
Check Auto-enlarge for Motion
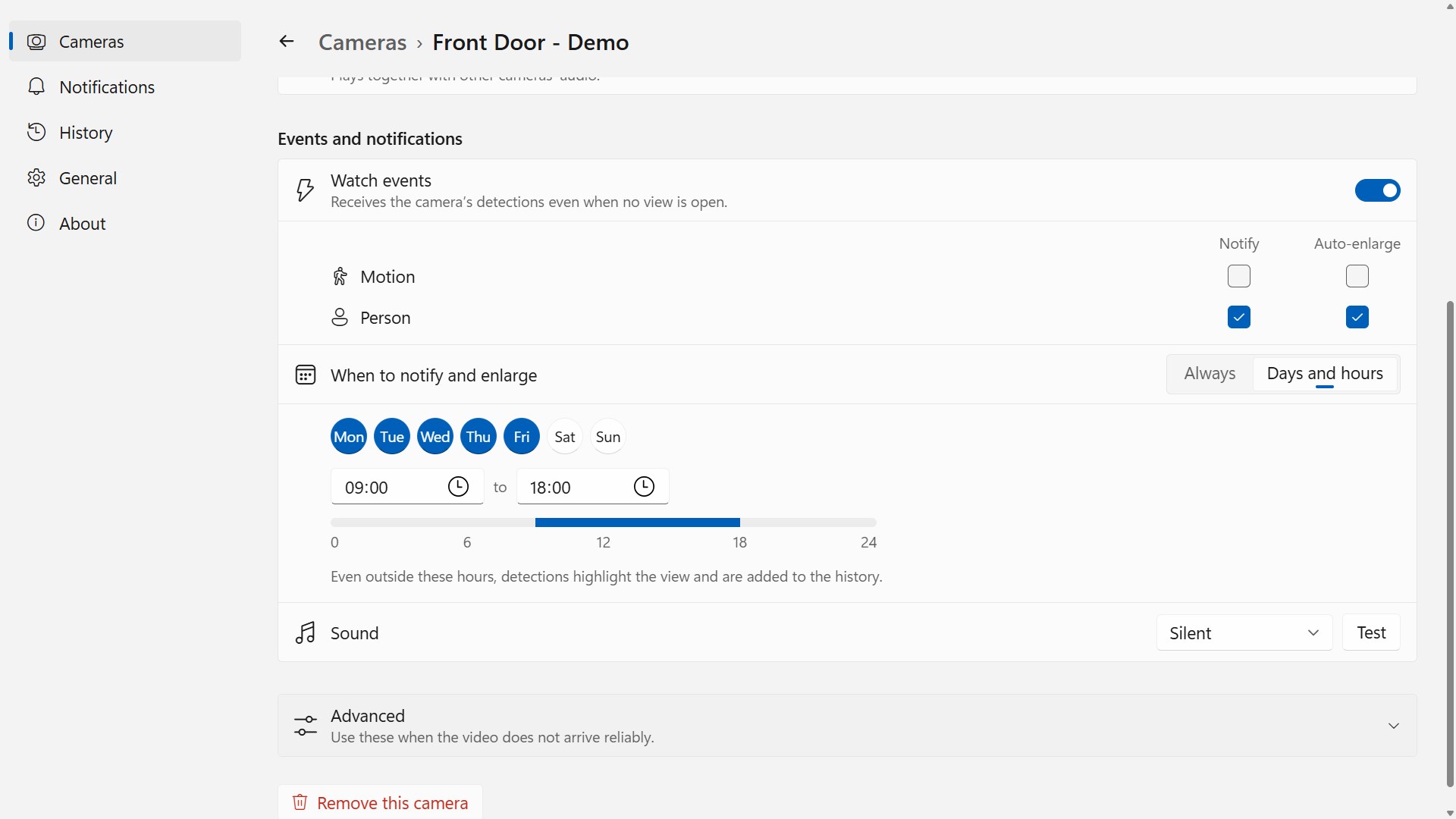(x=1357, y=276)
